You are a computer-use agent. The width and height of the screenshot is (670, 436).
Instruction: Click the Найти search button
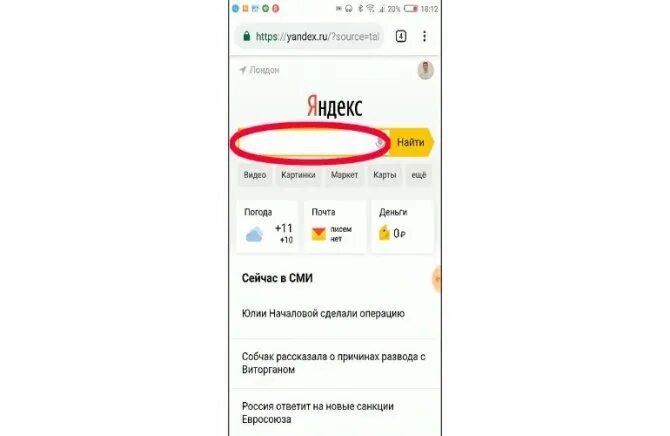pyautogui.click(x=411, y=142)
